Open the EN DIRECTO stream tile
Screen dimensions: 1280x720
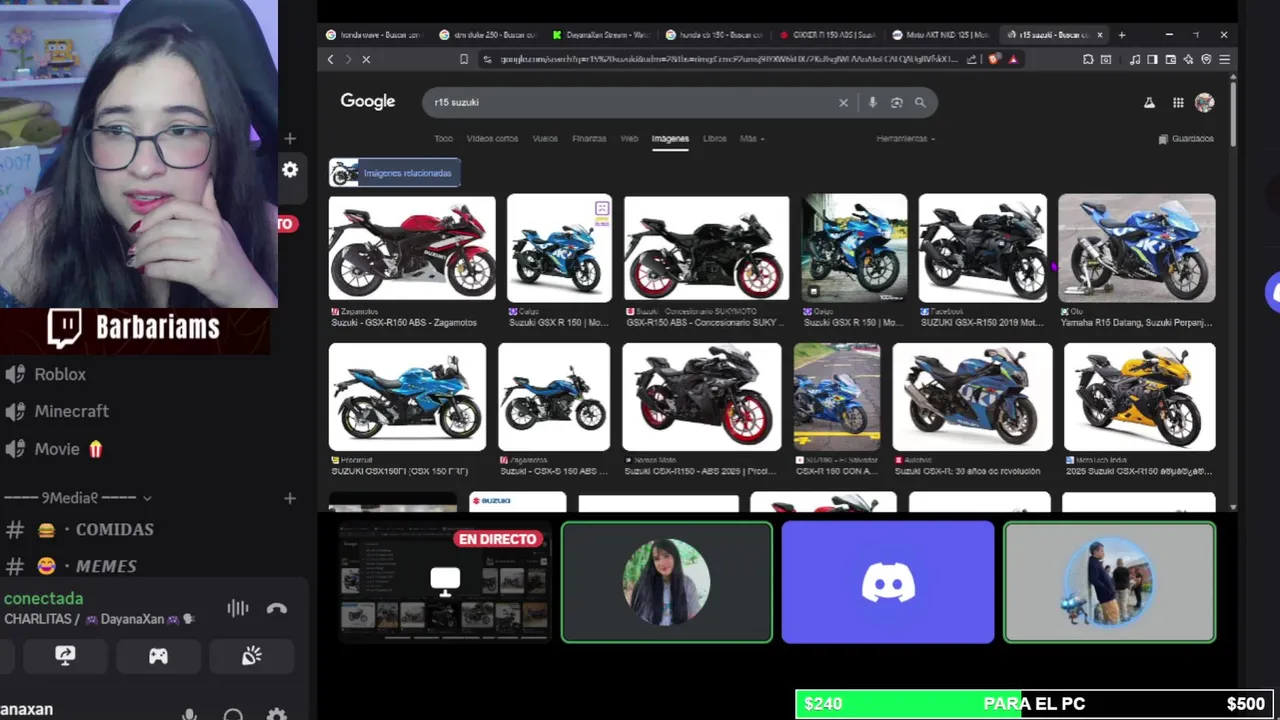click(445, 582)
